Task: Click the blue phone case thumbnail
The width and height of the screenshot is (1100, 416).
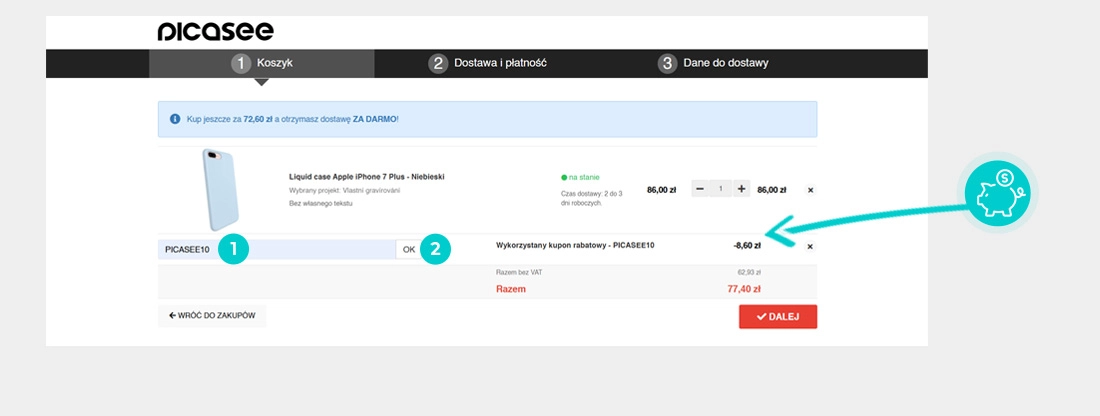Action: point(220,188)
